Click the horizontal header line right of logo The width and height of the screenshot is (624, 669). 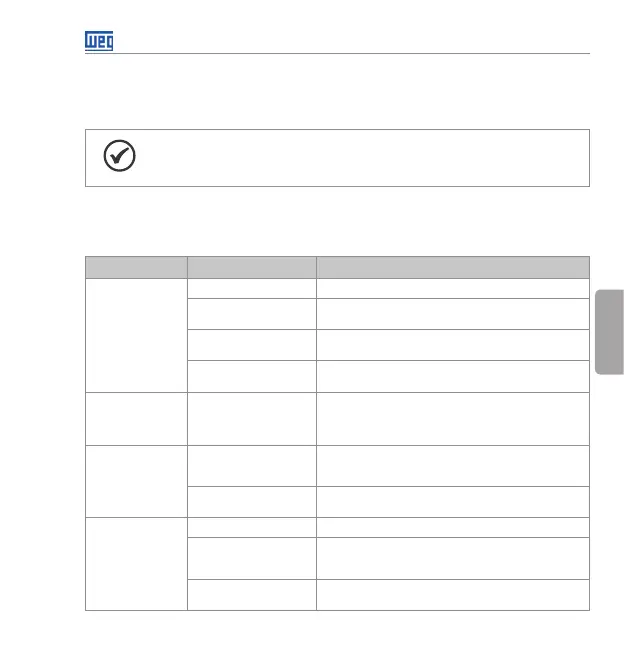coord(350,53)
